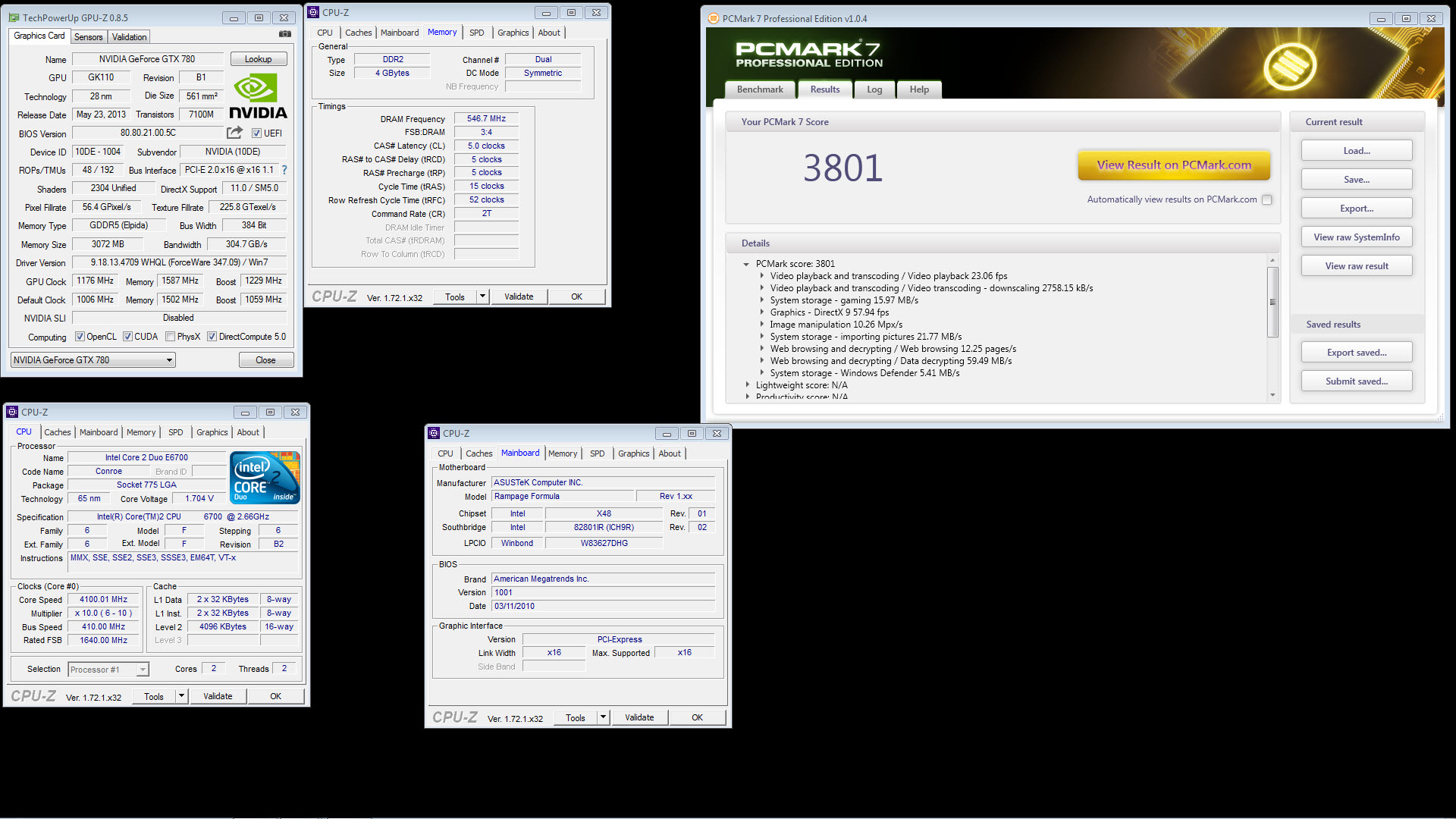Select Caches tab in CPU-Z processor window
1456x819 pixels.
coord(57,432)
